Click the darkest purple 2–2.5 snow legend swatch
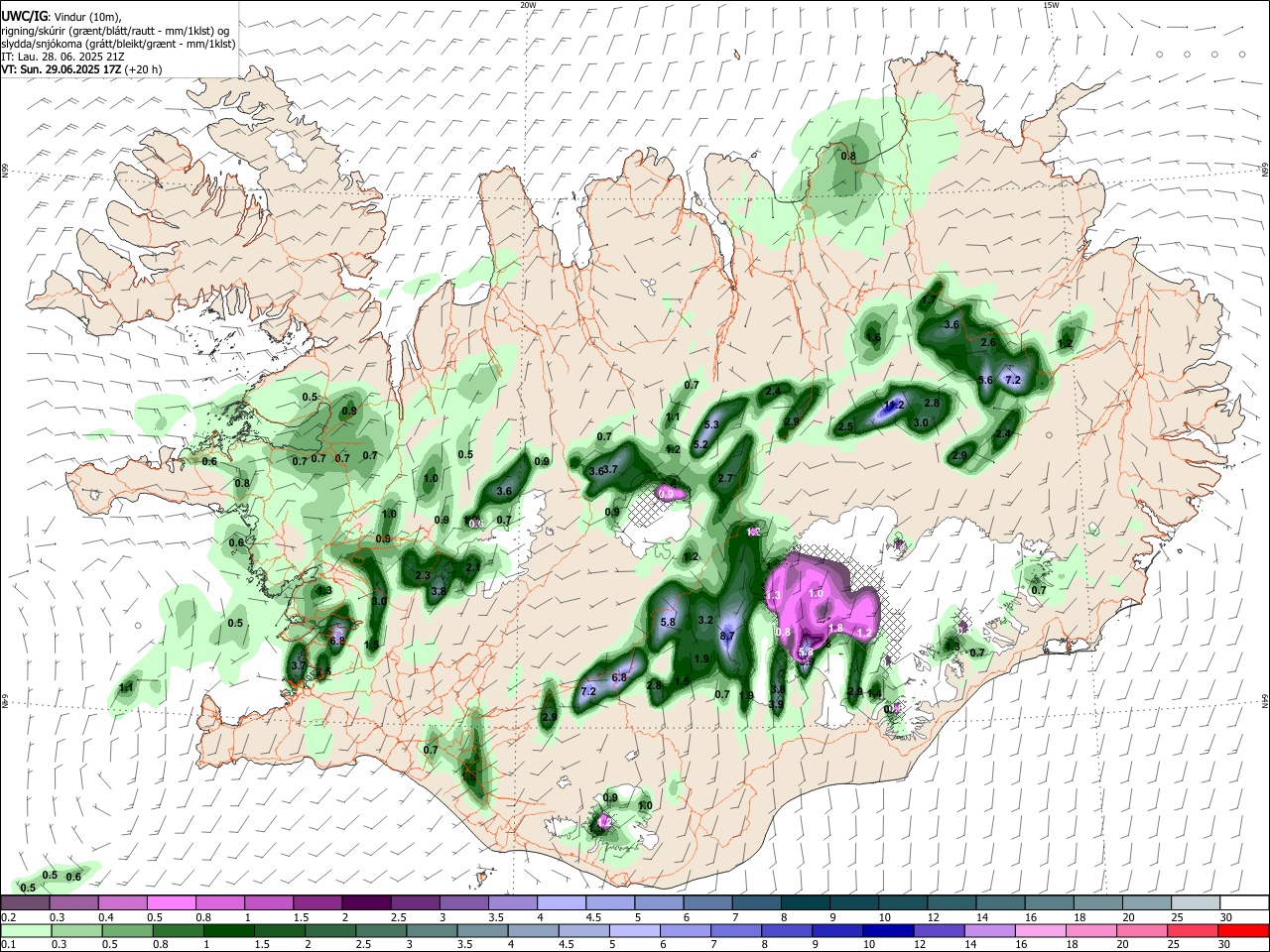The width and height of the screenshot is (1270, 952). [x=365, y=903]
